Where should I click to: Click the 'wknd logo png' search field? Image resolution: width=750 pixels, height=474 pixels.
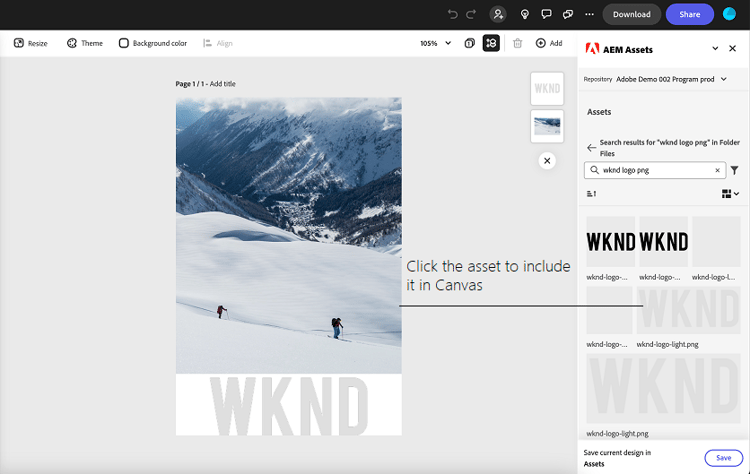click(x=655, y=170)
